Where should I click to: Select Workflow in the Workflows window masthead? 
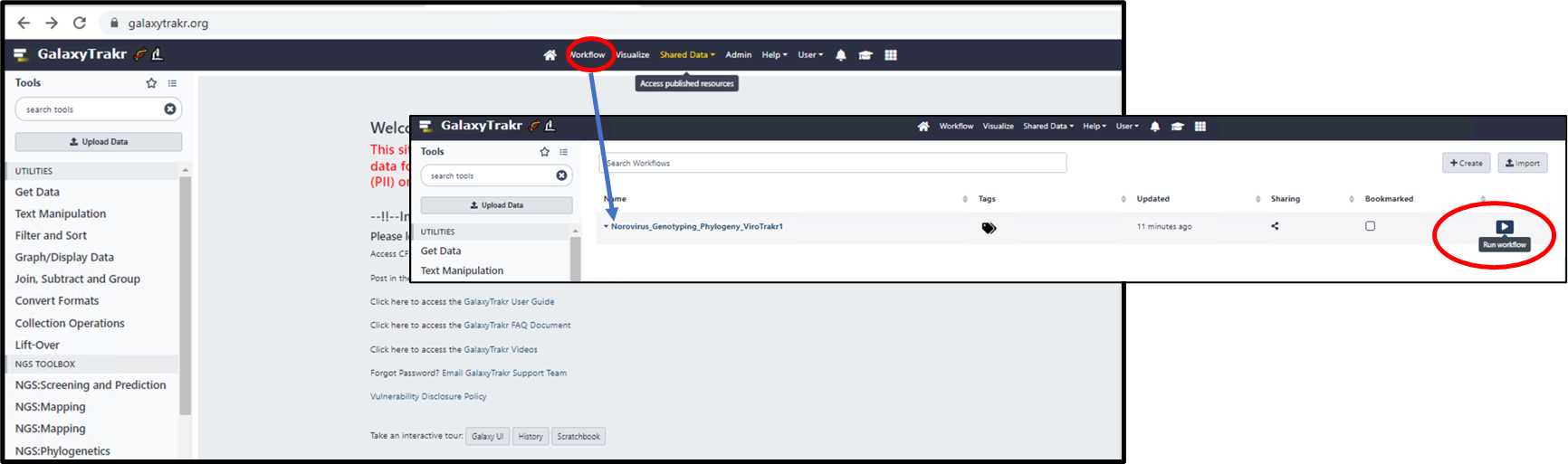tap(956, 127)
